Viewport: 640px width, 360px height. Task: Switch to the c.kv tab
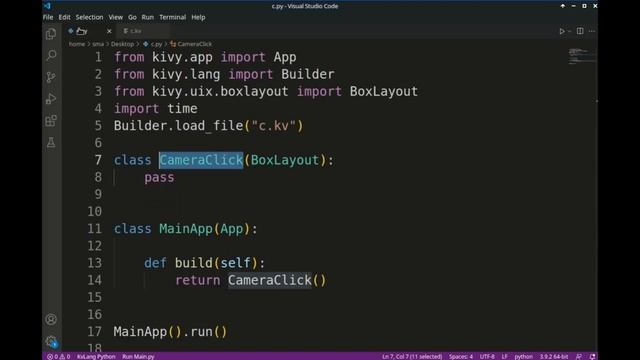[144, 31]
